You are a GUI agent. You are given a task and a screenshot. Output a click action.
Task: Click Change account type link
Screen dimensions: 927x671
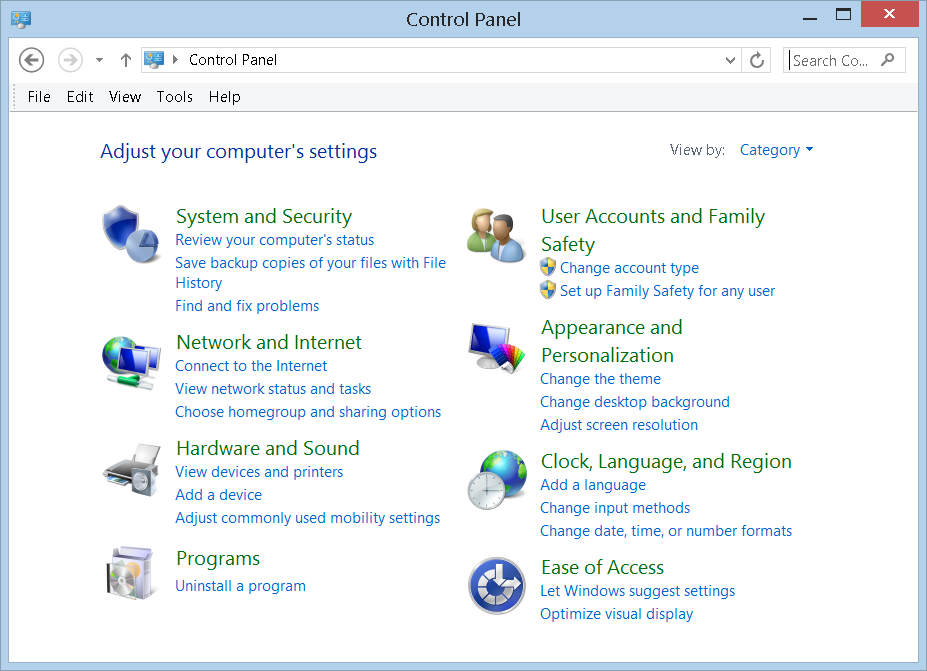[x=630, y=268]
